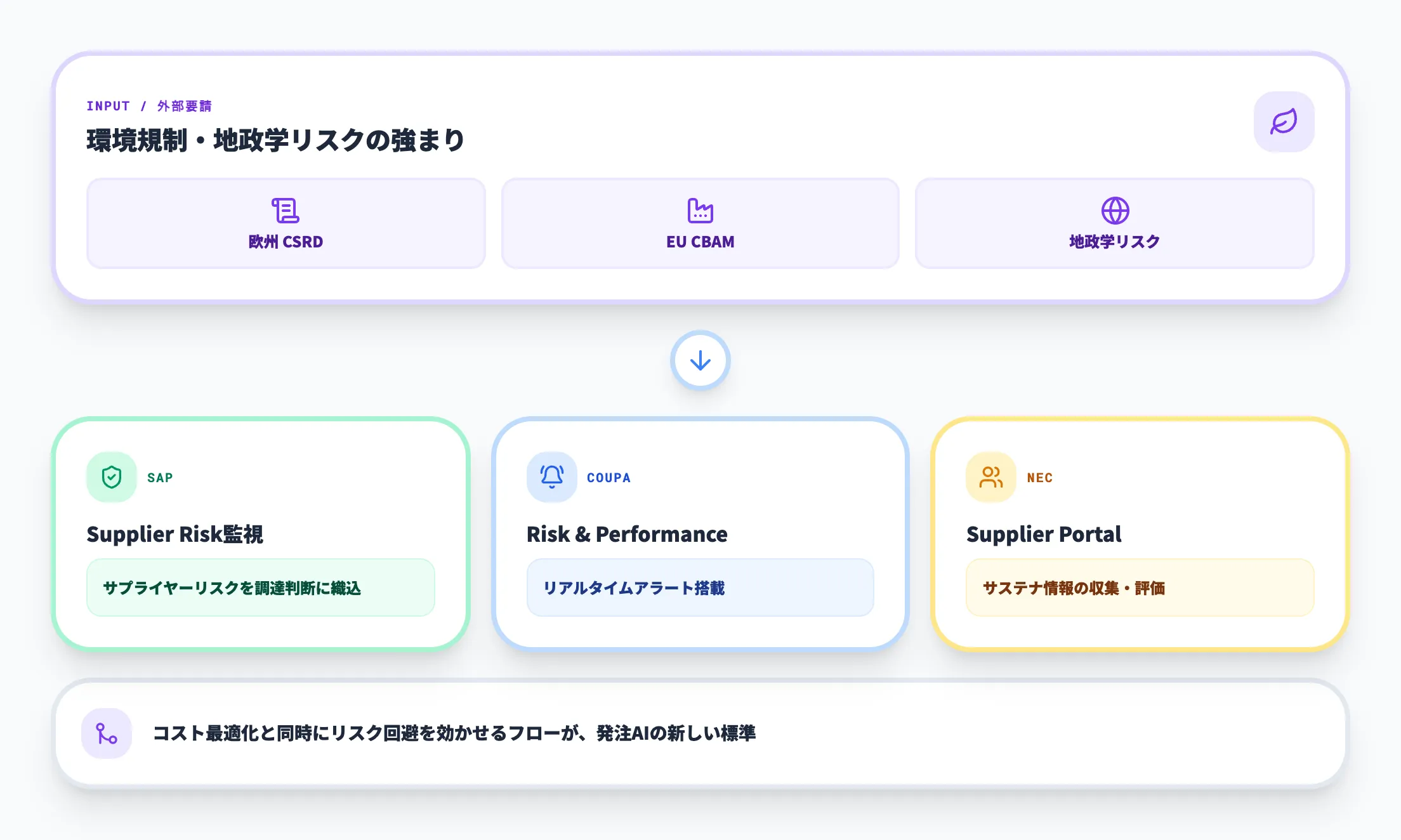Toggle the EU CBAM tile
Image resolution: width=1401 pixels, height=840 pixels.
point(700,223)
